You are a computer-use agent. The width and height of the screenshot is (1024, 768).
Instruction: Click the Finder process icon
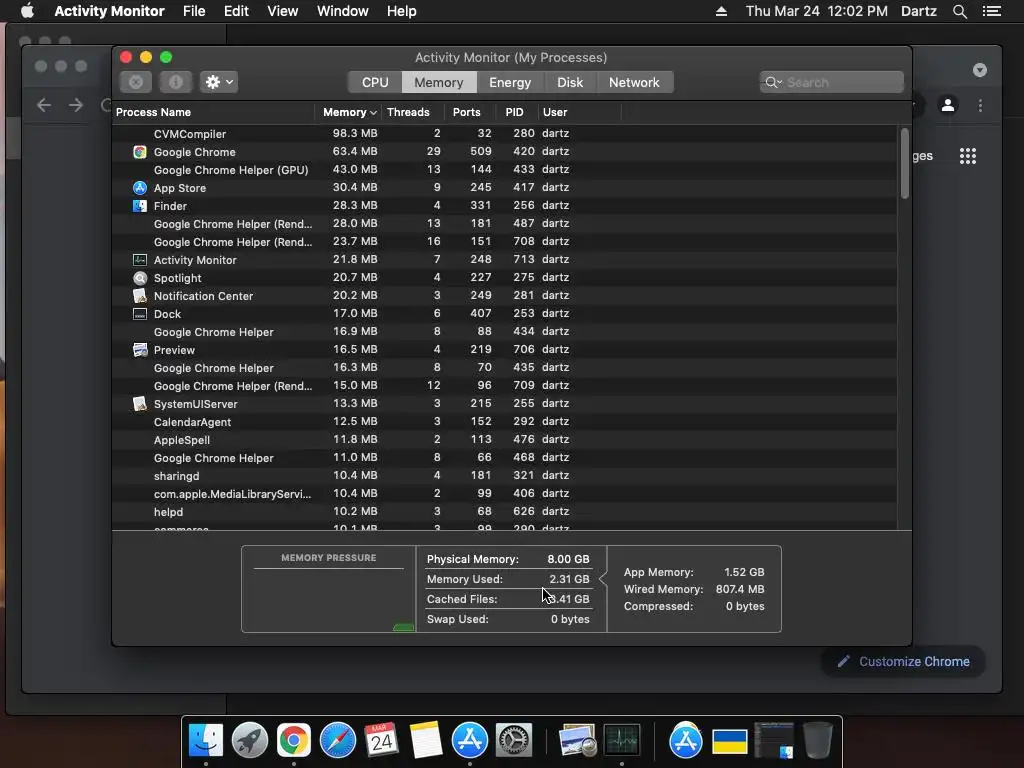140,206
